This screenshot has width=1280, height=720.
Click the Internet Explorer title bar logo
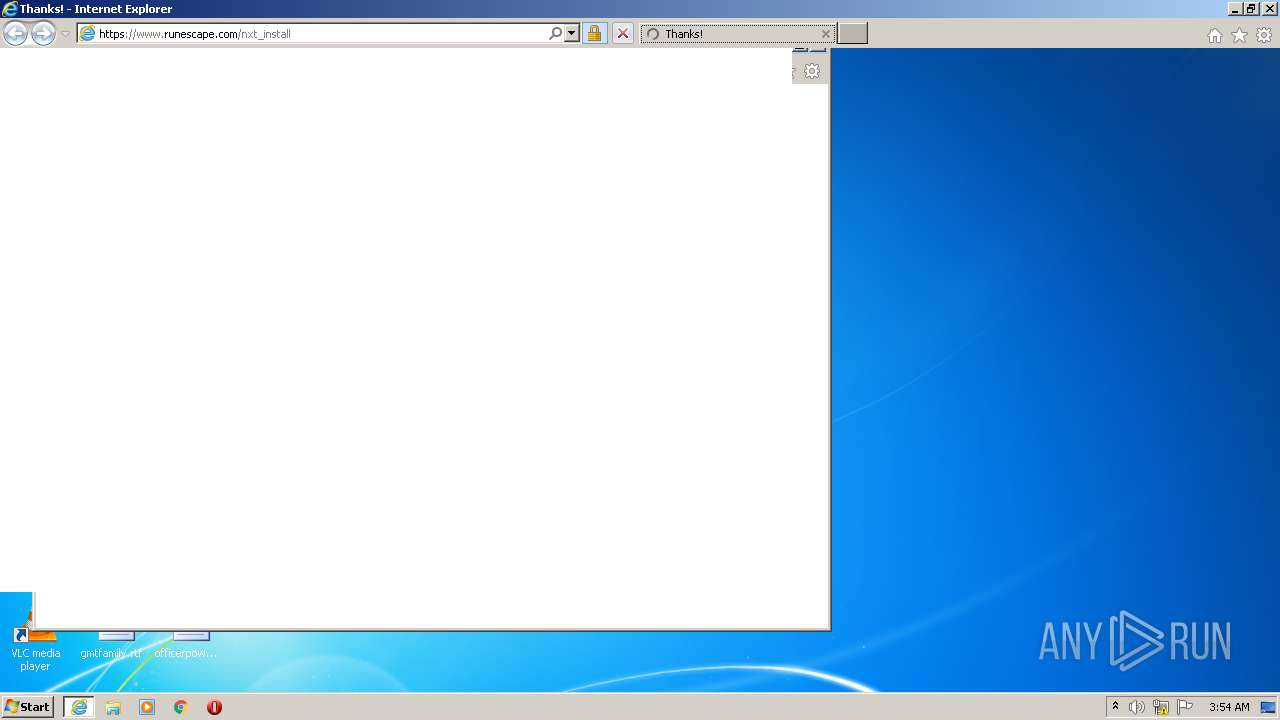click(x=10, y=9)
